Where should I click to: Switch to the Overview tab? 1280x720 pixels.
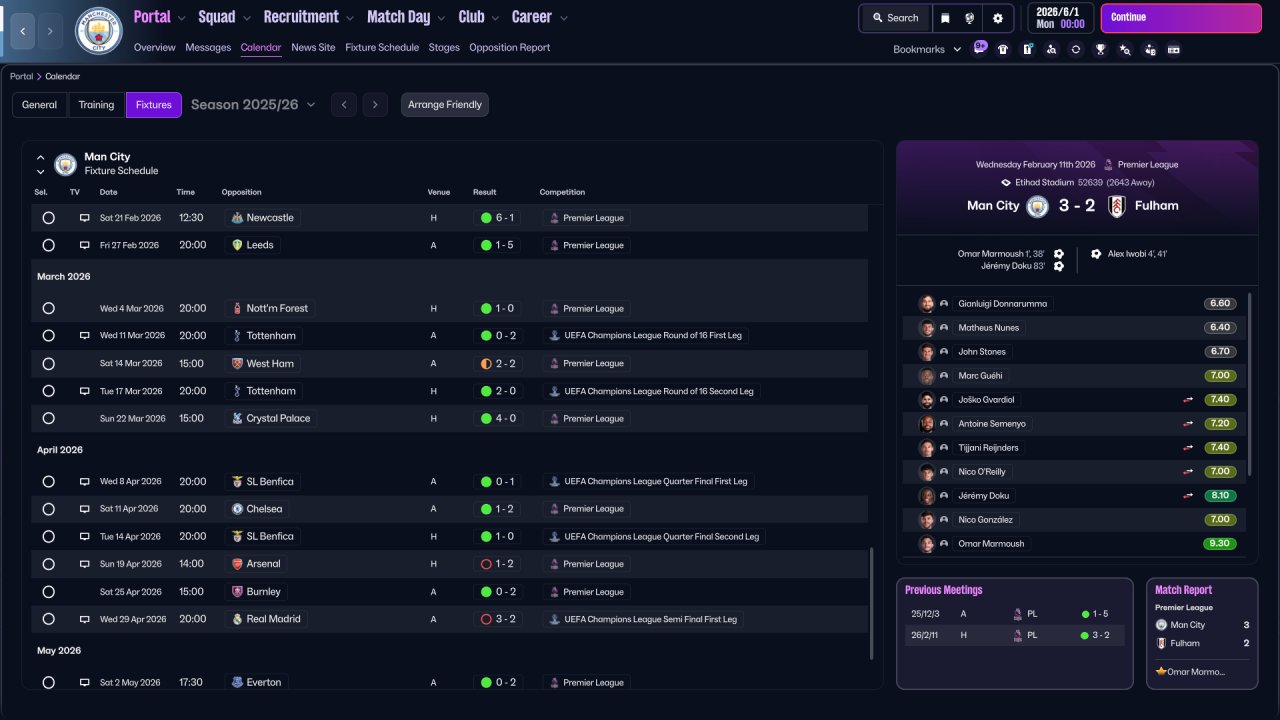tap(154, 47)
